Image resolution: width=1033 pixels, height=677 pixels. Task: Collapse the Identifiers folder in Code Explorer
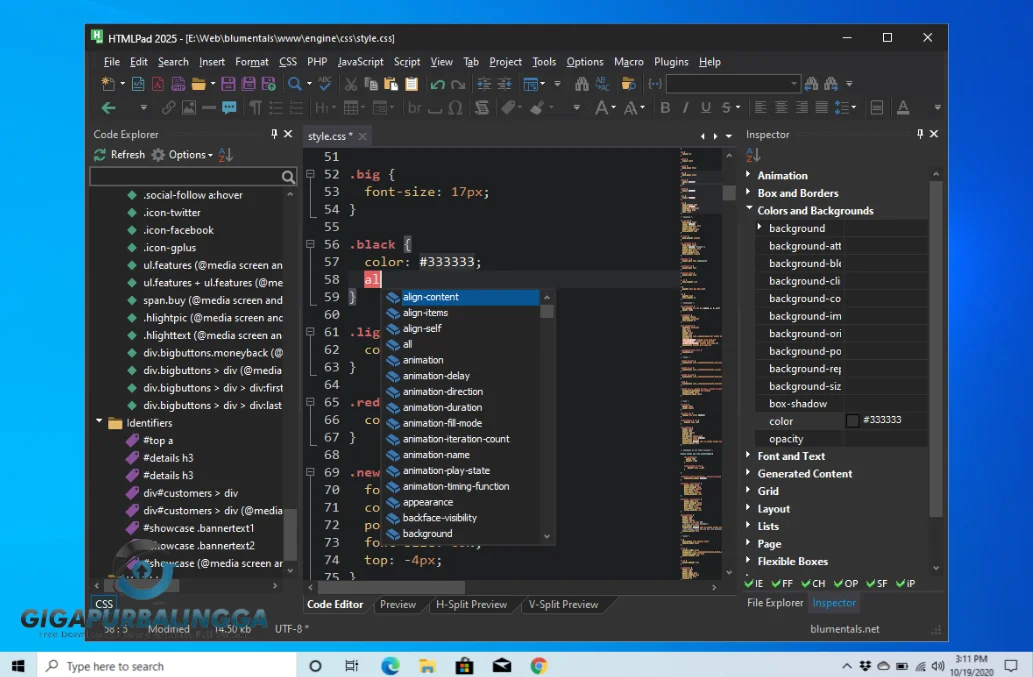[99, 421]
